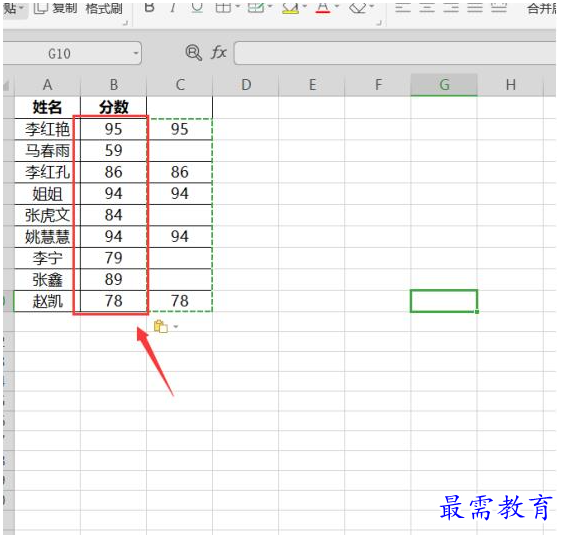This screenshot has width=561, height=539.
Task: Apply underline with the U icon
Action: [x=197, y=8]
